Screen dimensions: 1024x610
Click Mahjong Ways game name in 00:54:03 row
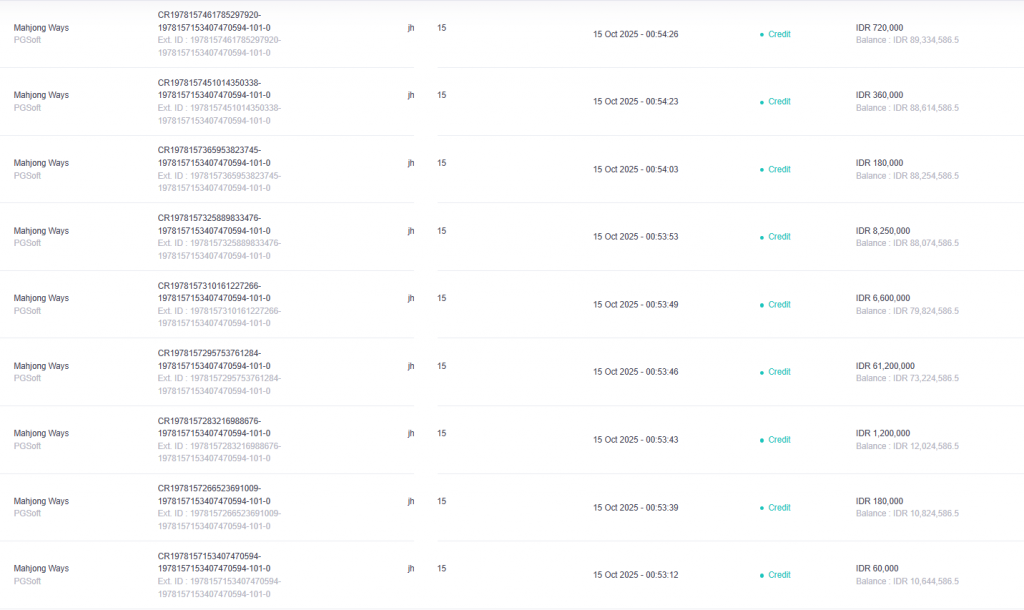tap(41, 163)
